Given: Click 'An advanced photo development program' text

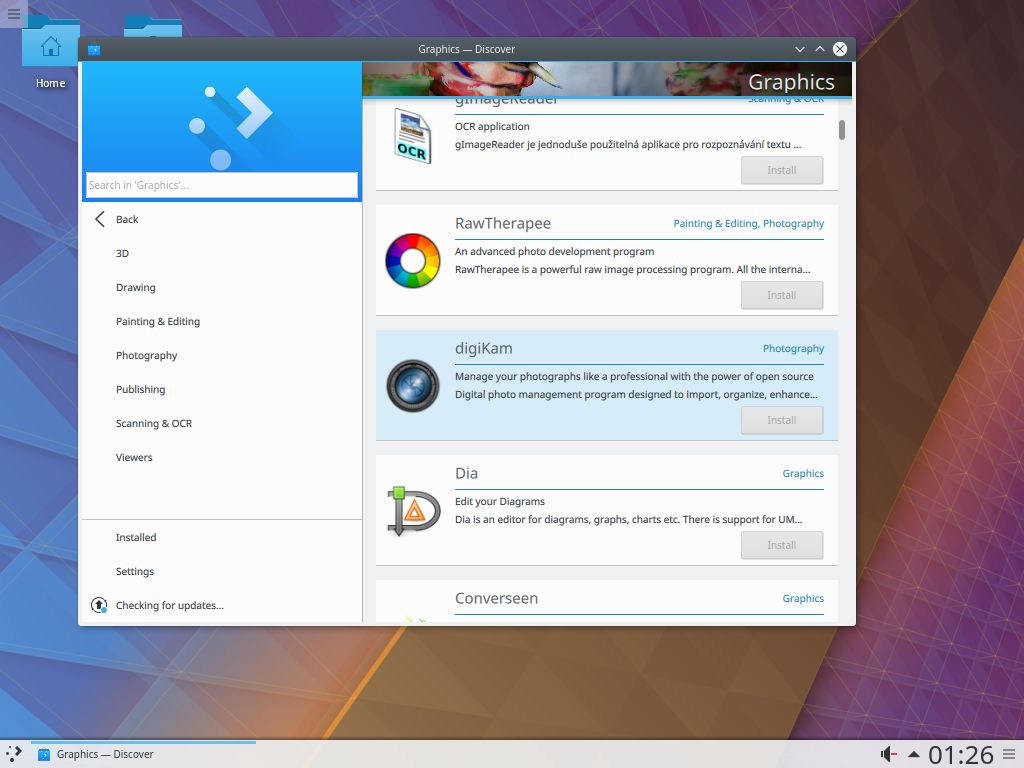Looking at the screenshot, I should pyautogui.click(x=554, y=251).
